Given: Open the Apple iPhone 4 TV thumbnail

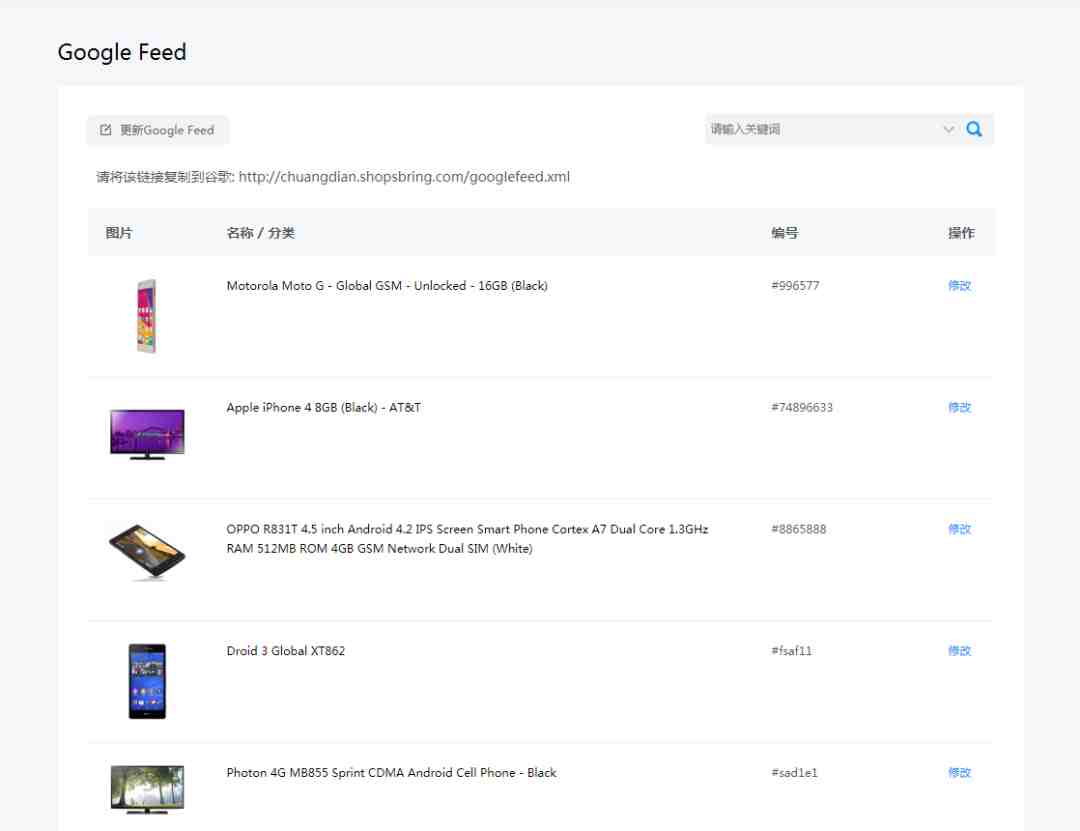Looking at the screenshot, I should click(147, 433).
